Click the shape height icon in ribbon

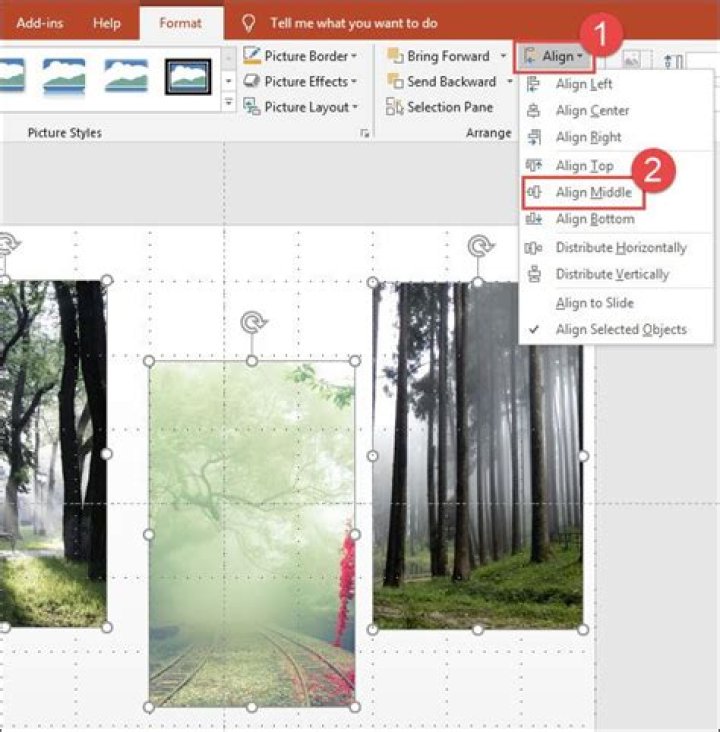(673, 61)
